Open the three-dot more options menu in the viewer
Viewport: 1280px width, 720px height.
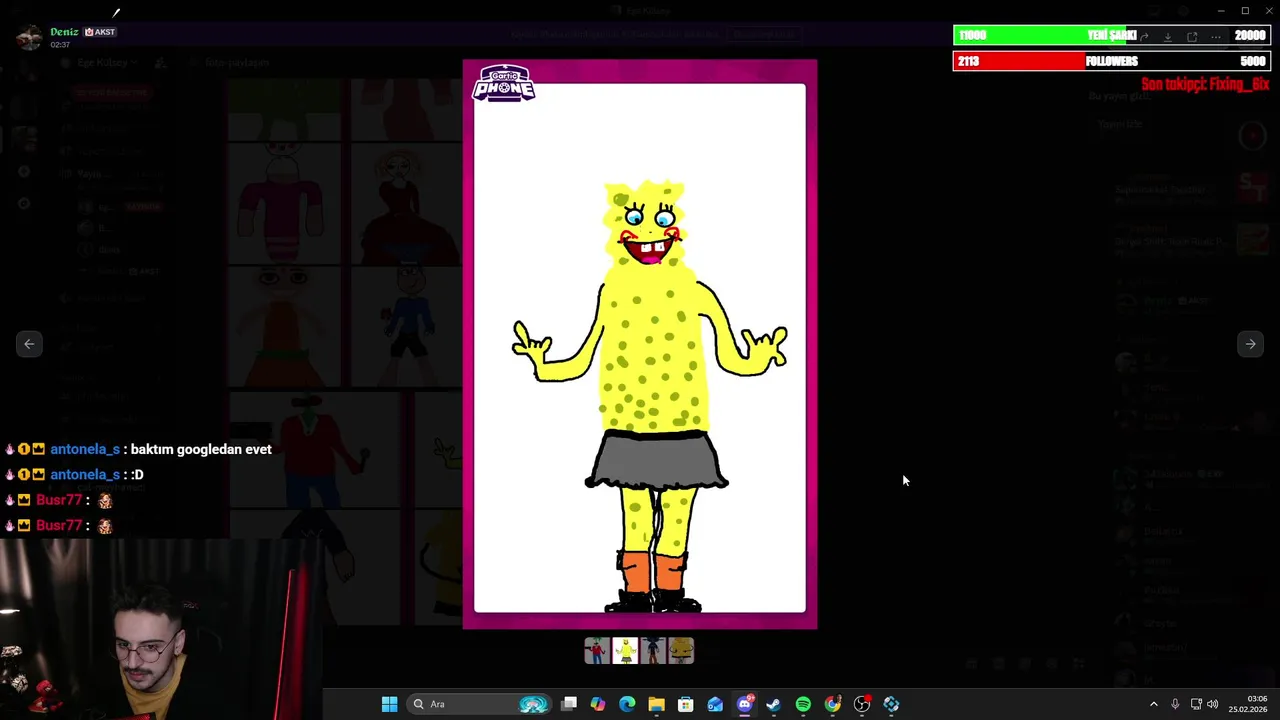click(1216, 36)
